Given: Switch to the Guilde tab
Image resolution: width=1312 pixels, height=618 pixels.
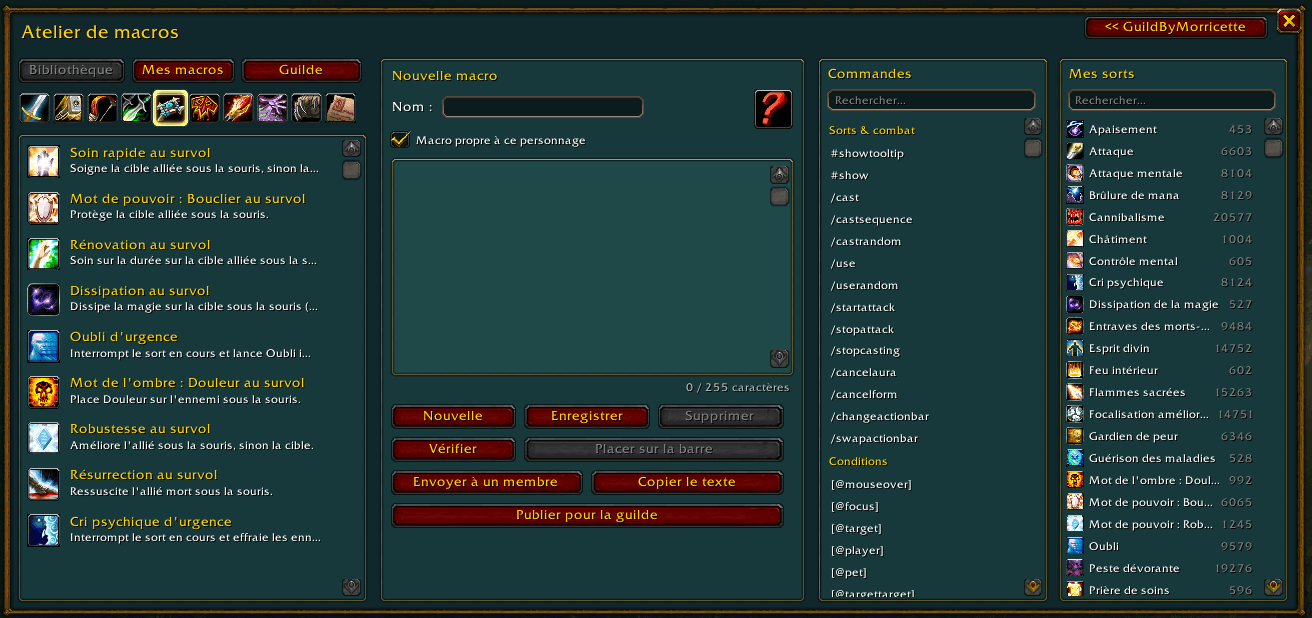Looking at the screenshot, I should coord(301,70).
